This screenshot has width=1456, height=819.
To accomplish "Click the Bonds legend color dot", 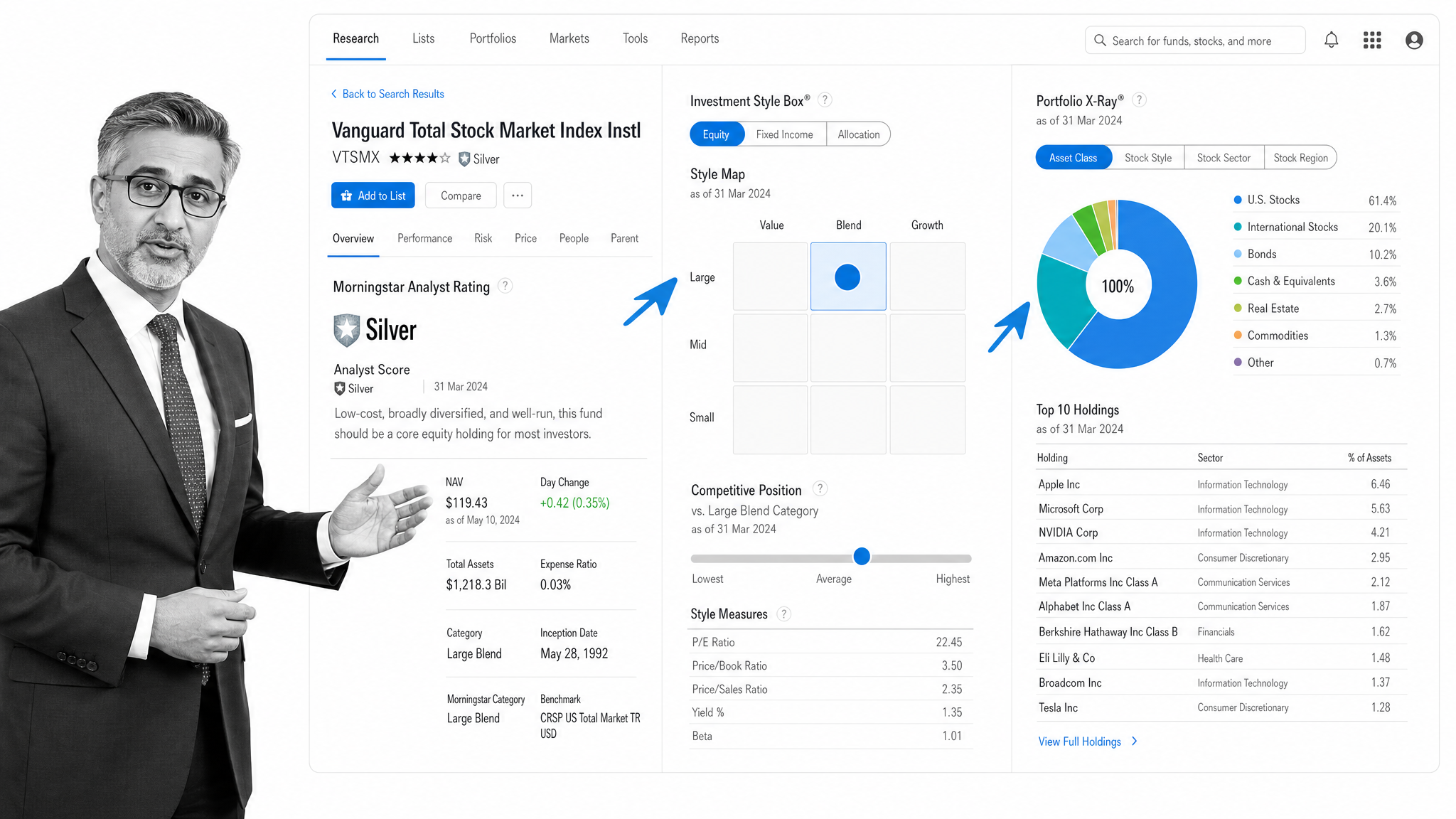I will pyautogui.click(x=1238, y=254).
